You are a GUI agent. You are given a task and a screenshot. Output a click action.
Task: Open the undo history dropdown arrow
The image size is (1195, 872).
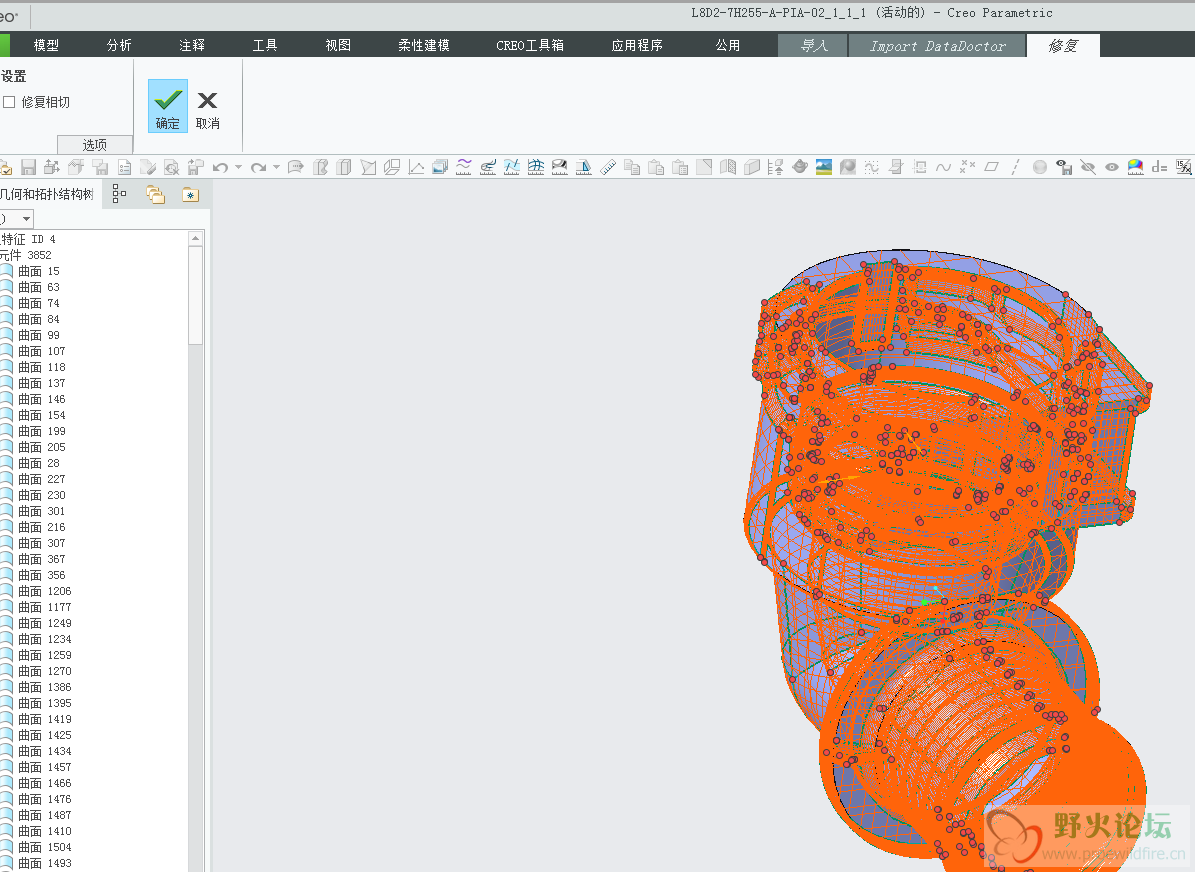(238, 167)
